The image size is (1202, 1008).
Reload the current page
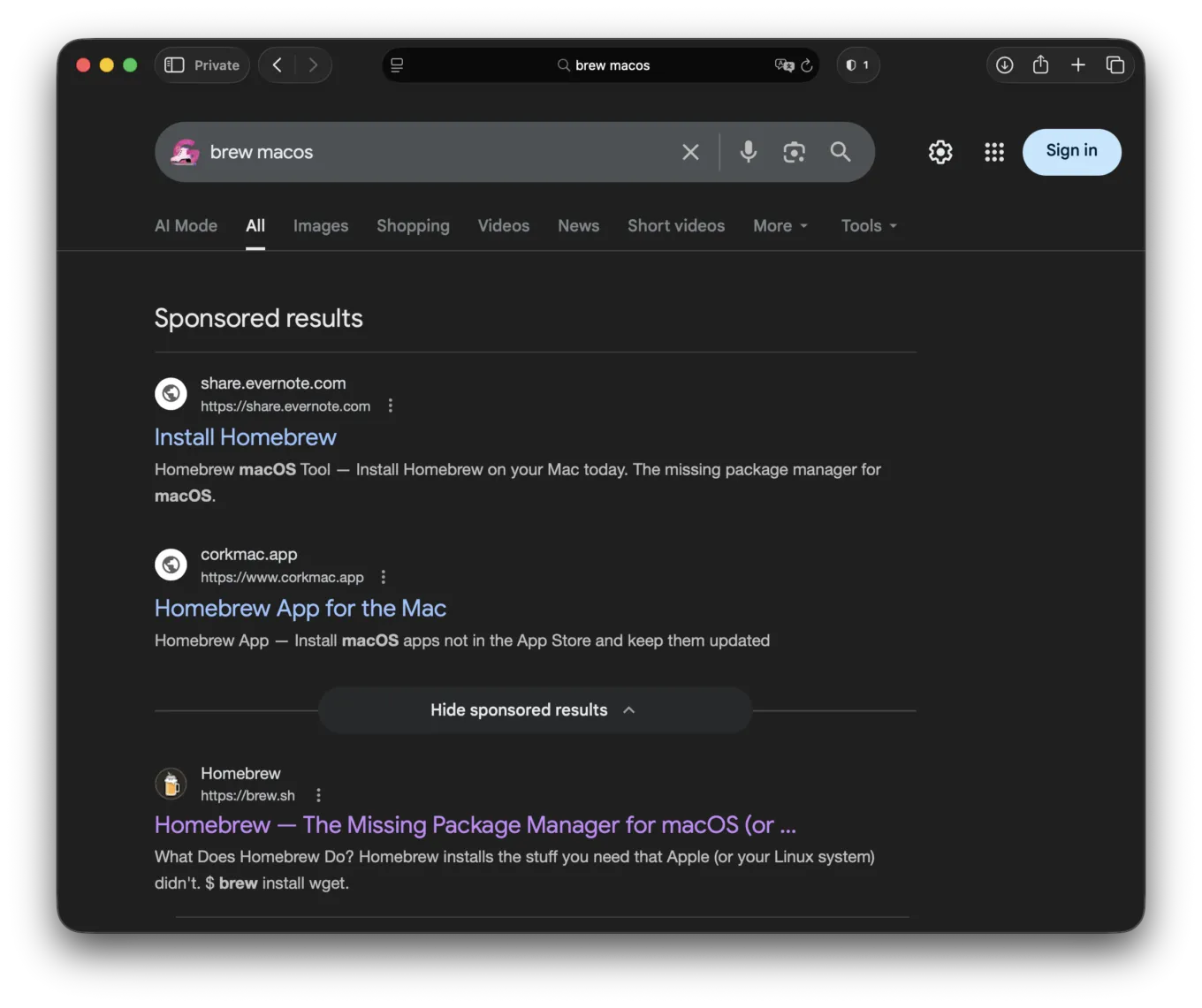pos(806,65)
